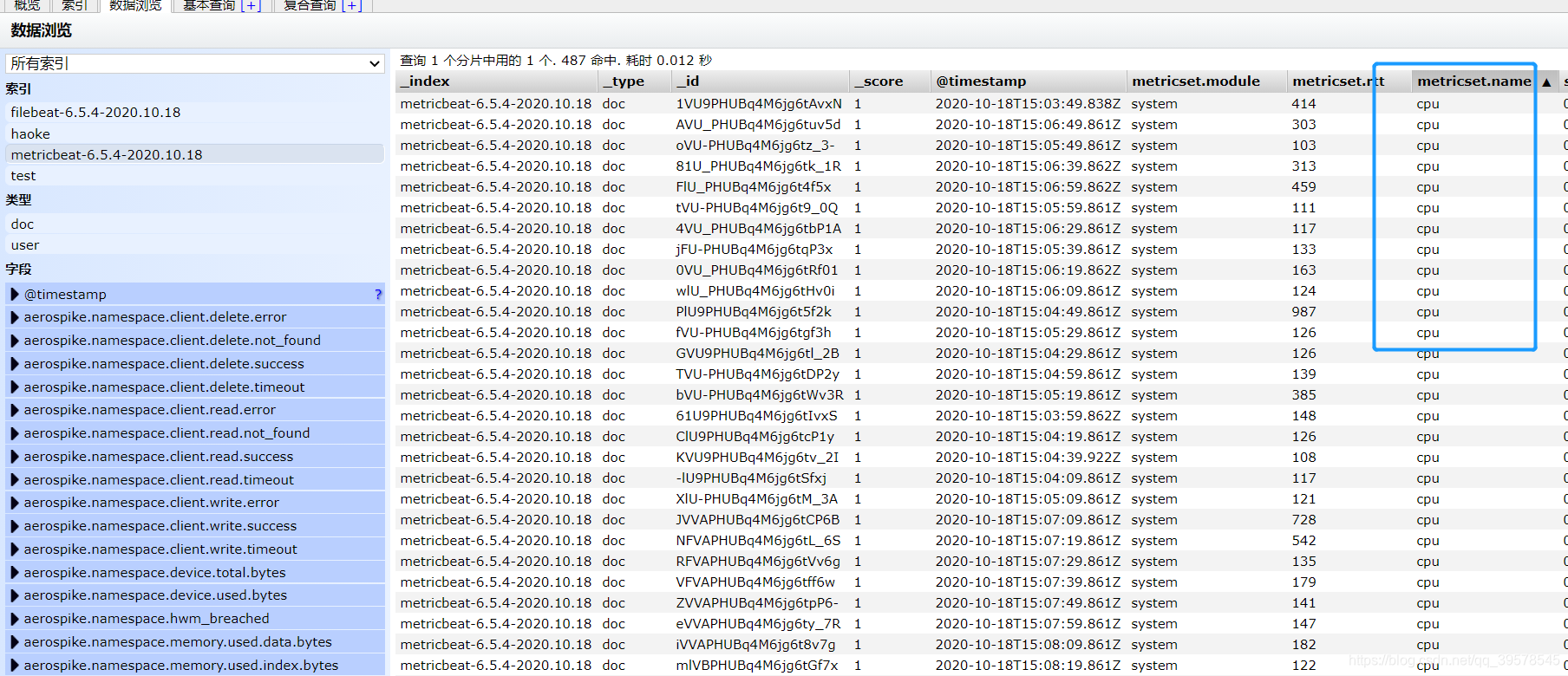Expand aerospike.namespace.client.read.error field

coord(15,410)
